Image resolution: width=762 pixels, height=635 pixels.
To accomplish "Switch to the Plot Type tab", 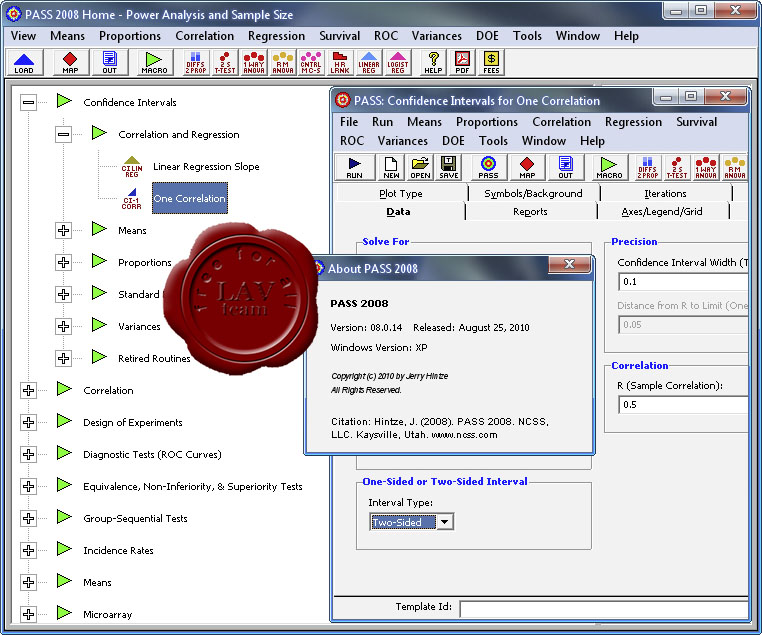I will pyautogui.click(x=400, y=193).
